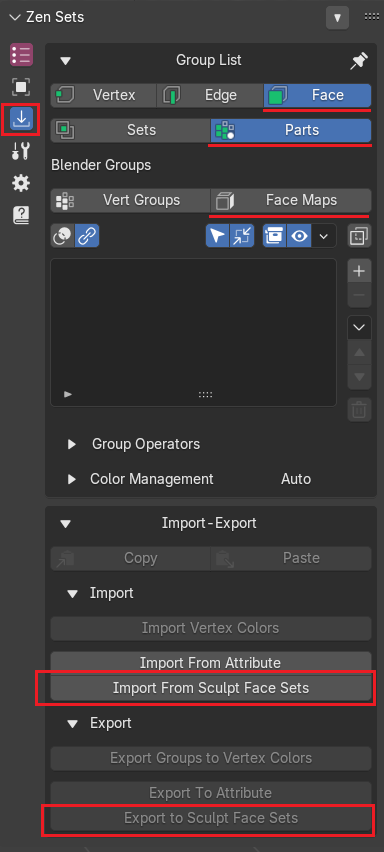
Task: Click the pin icon in Group List
Action: [x=359, y=61]
